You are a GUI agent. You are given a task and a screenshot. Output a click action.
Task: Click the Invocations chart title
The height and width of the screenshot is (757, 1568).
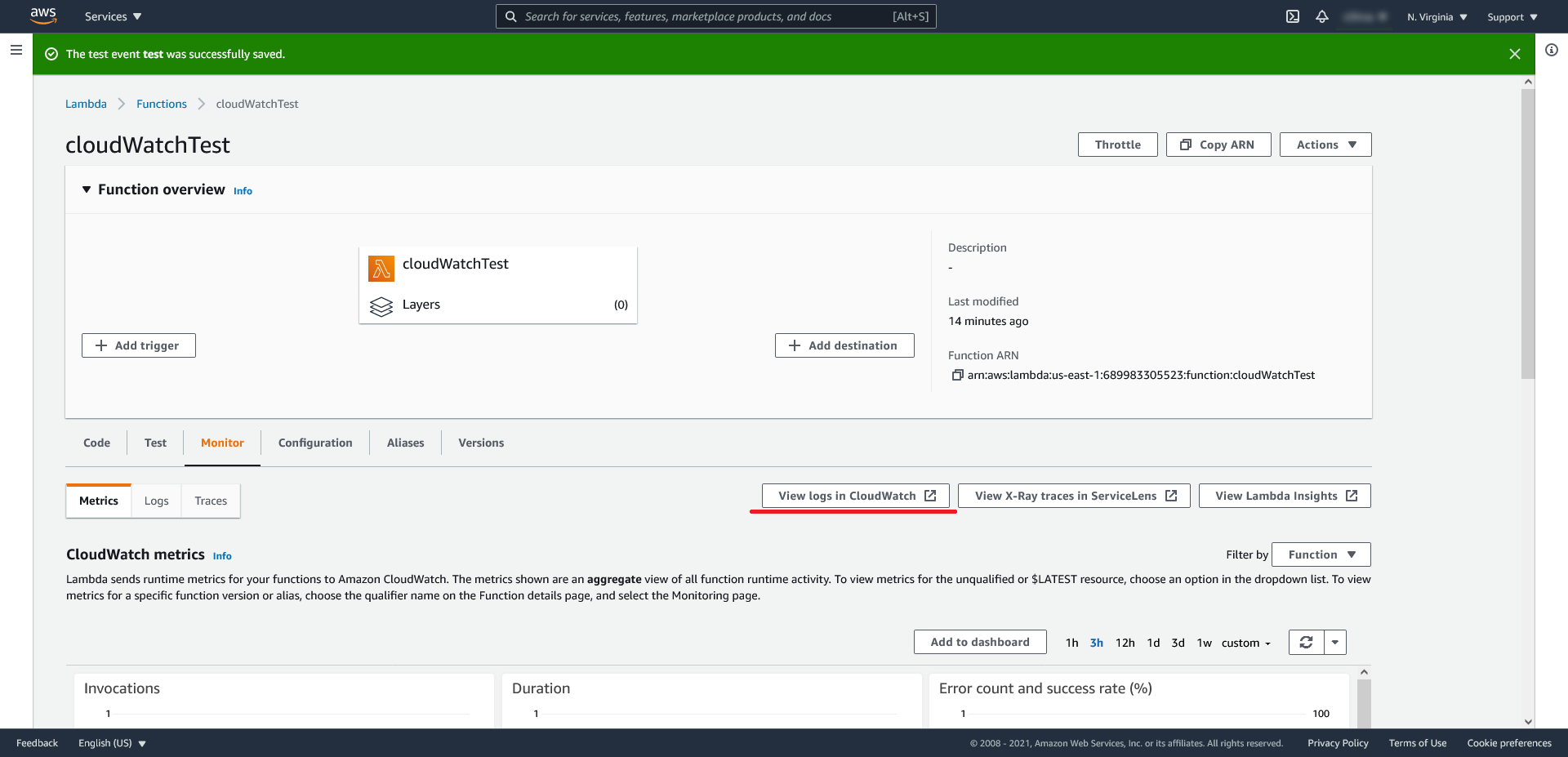point(122,688)
